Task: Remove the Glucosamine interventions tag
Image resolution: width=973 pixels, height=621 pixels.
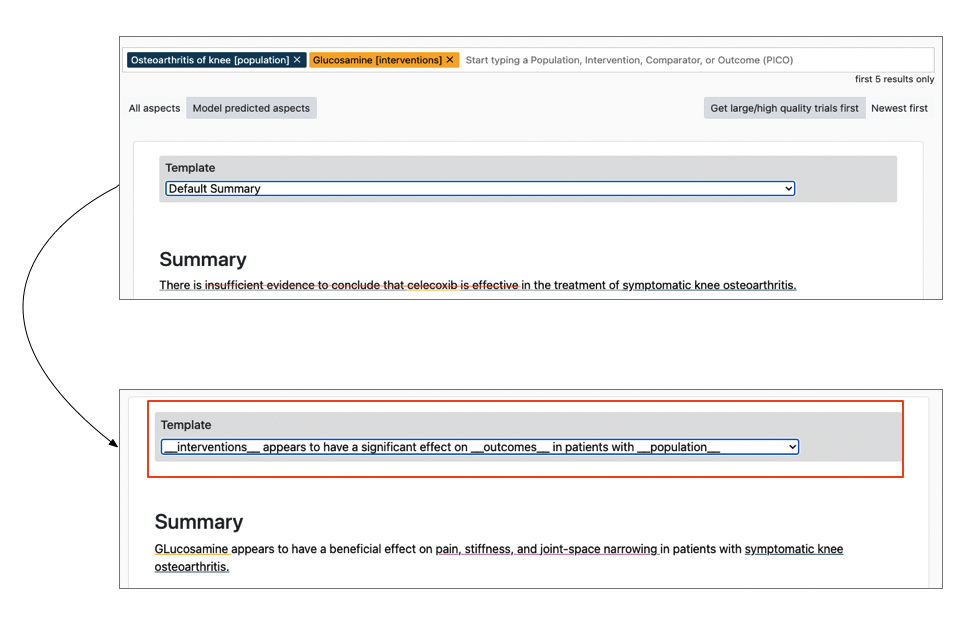Action: 450,60
